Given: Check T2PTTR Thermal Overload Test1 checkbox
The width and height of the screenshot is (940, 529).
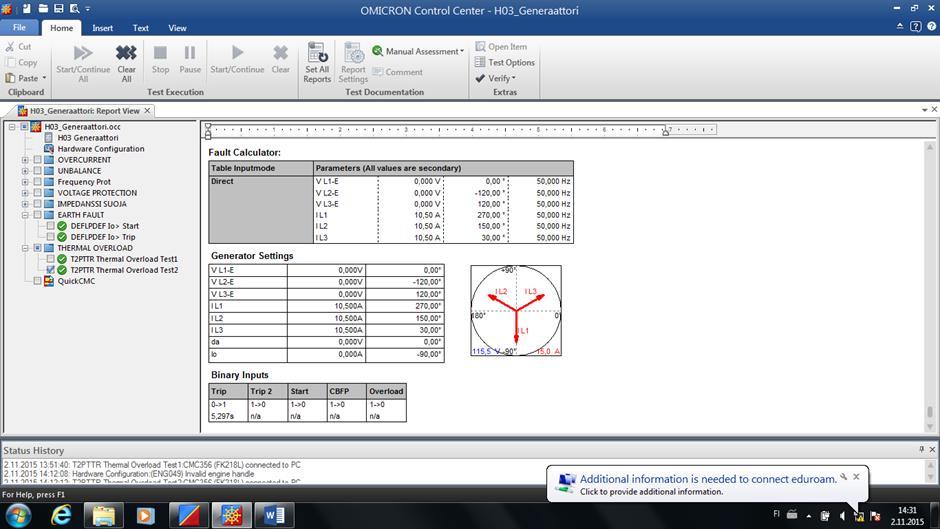Looking at the screenshot, I should click(x=50, y=259).
